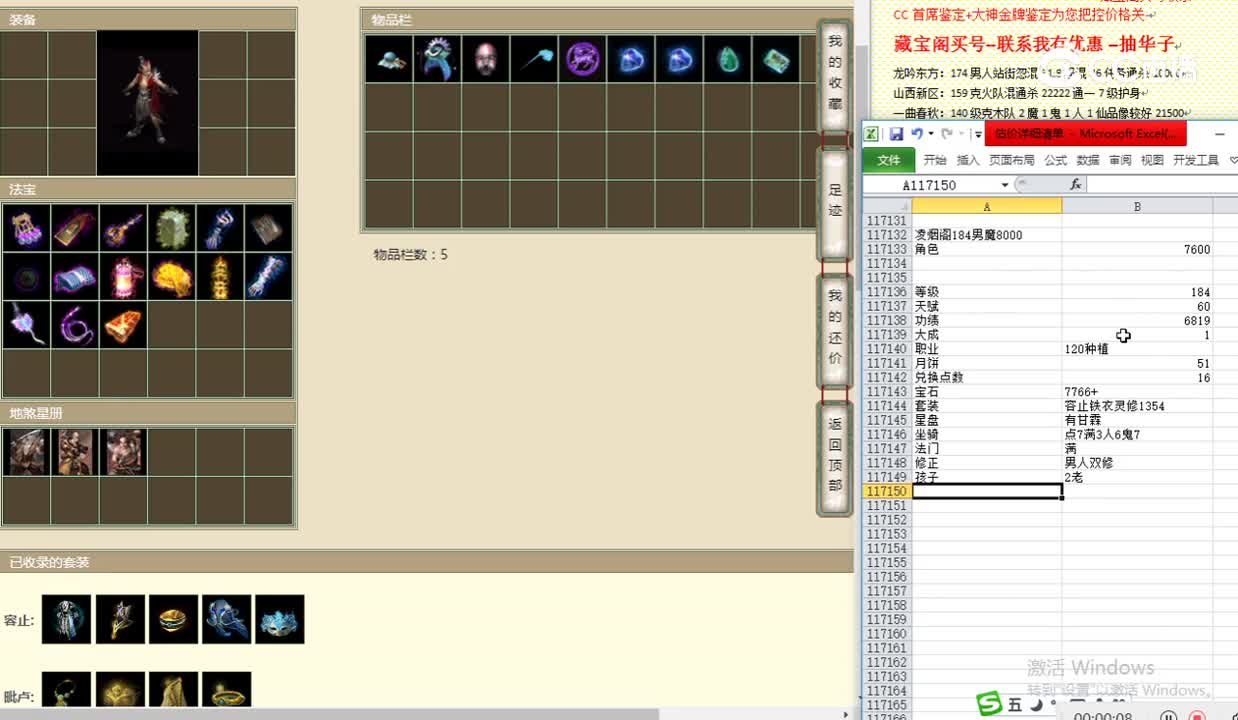
Task: Click cell reading 男人双修
Action: pos(1137,463)
